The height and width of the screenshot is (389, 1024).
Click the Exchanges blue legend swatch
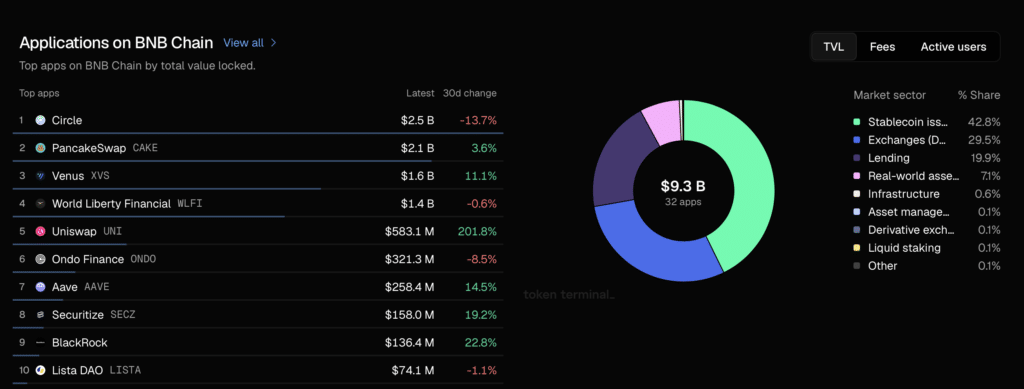tap(857, 140)
